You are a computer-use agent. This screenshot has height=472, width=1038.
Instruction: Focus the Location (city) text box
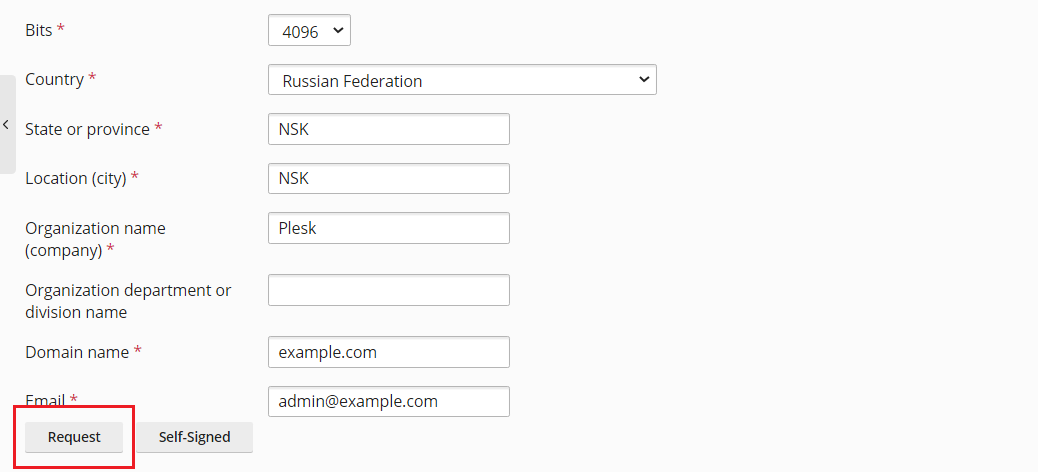pos(388,178)
